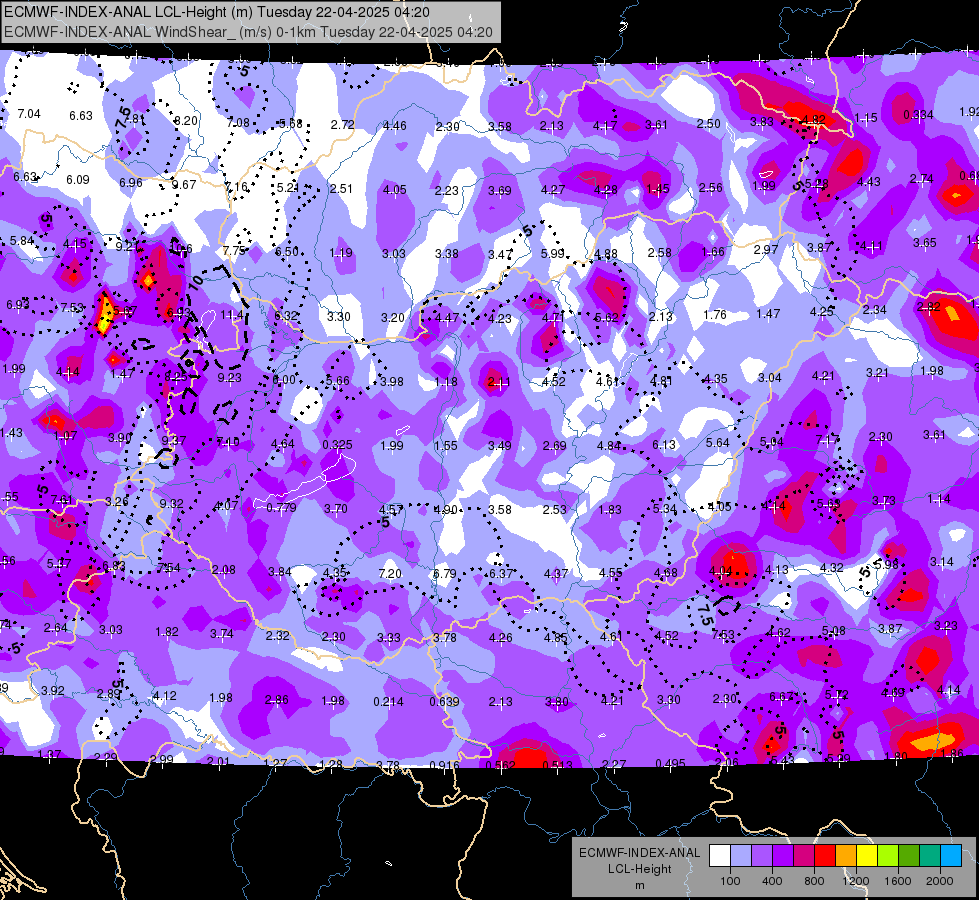Click the wind shear value '9.67'

pyautogui.click(x=184, y=185)
